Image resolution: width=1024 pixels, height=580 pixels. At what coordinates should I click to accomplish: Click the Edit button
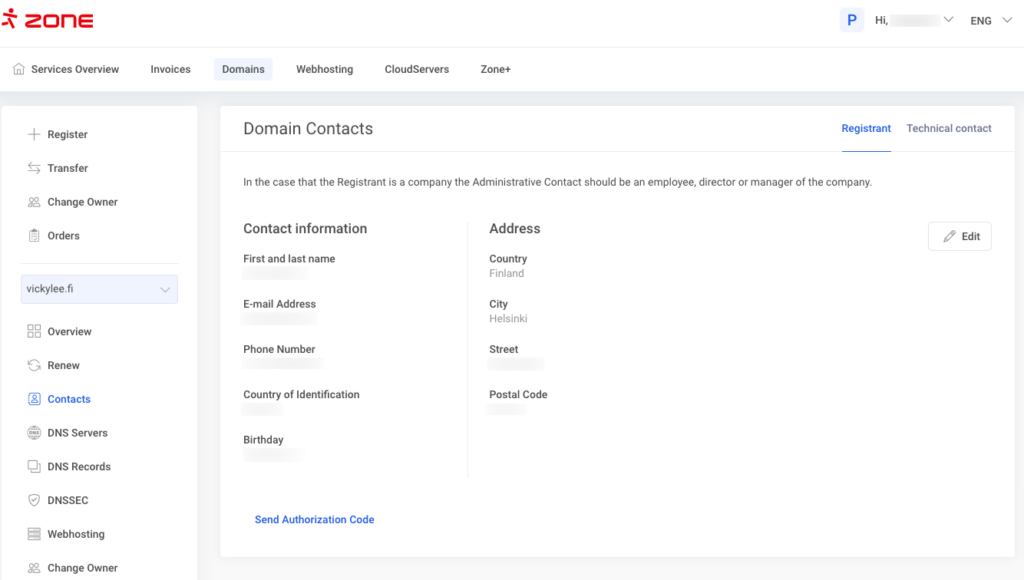(x=959, y=236)
